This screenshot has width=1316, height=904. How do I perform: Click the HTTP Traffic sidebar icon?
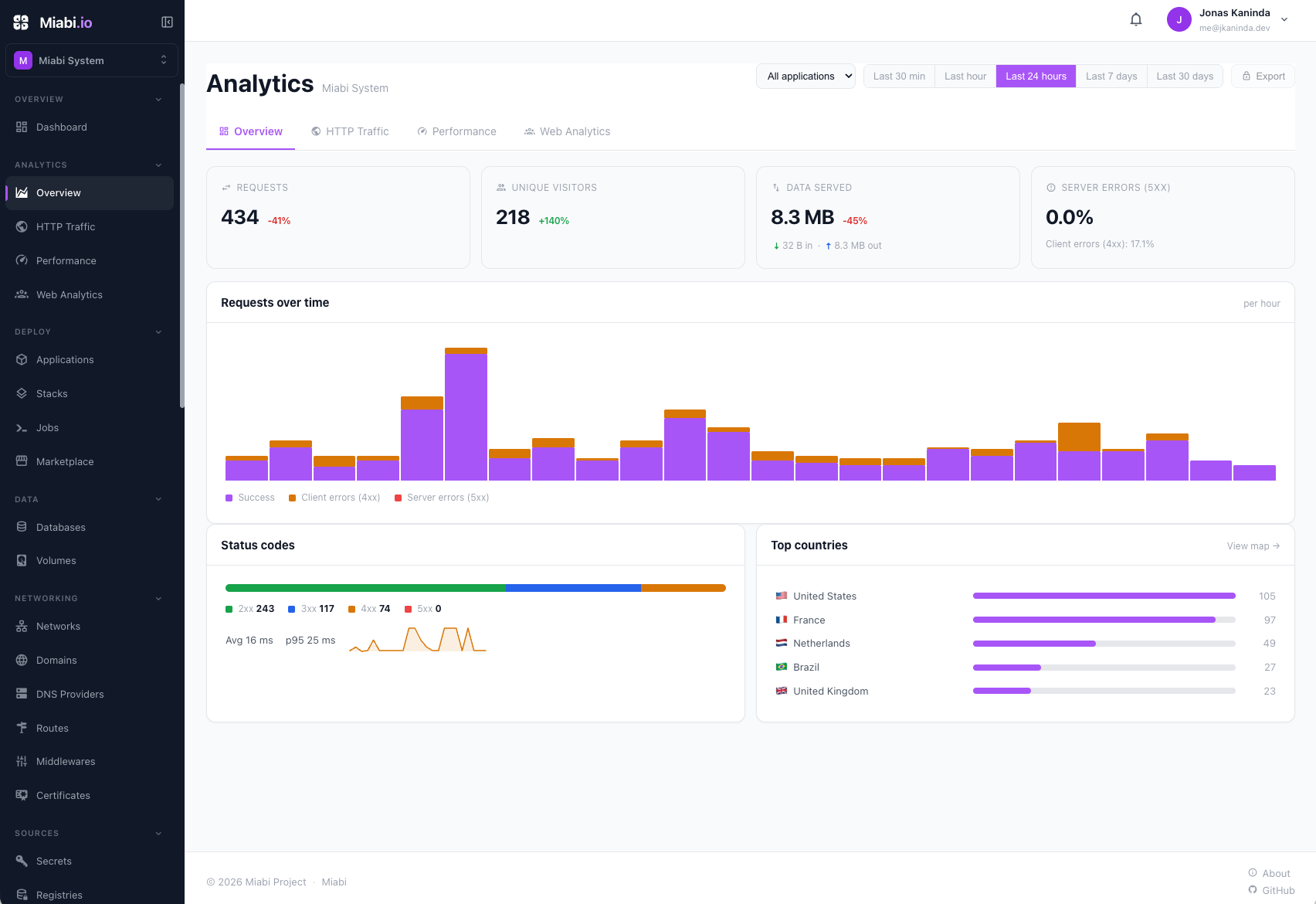coord(22,226)
